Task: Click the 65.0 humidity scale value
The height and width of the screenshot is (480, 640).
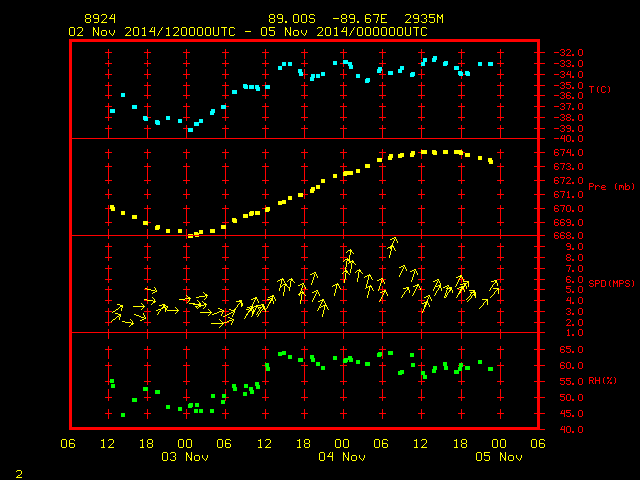Action: 571,350
